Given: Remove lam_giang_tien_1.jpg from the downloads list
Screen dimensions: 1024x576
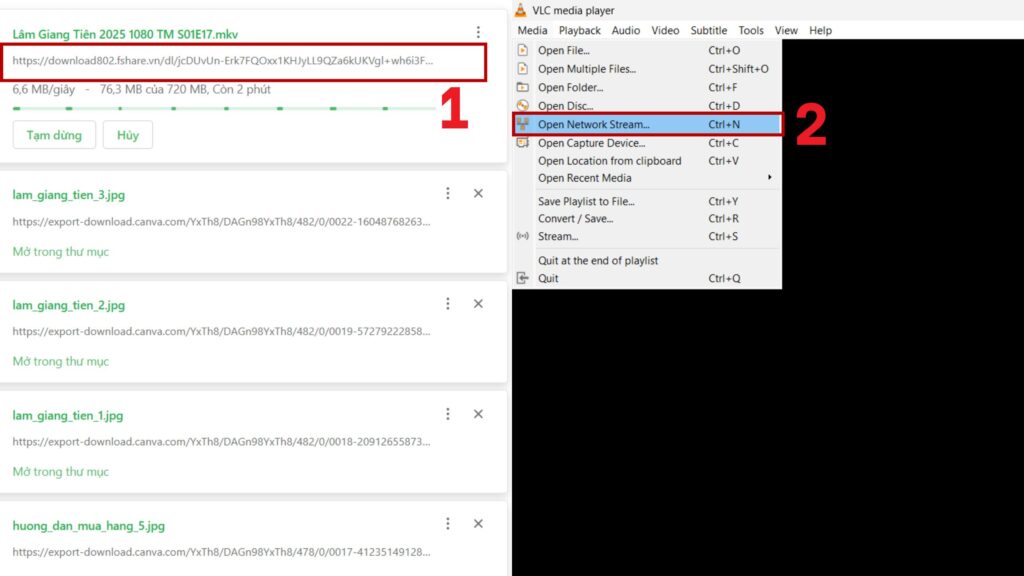Looking at the screenshot, I should 479,414.
